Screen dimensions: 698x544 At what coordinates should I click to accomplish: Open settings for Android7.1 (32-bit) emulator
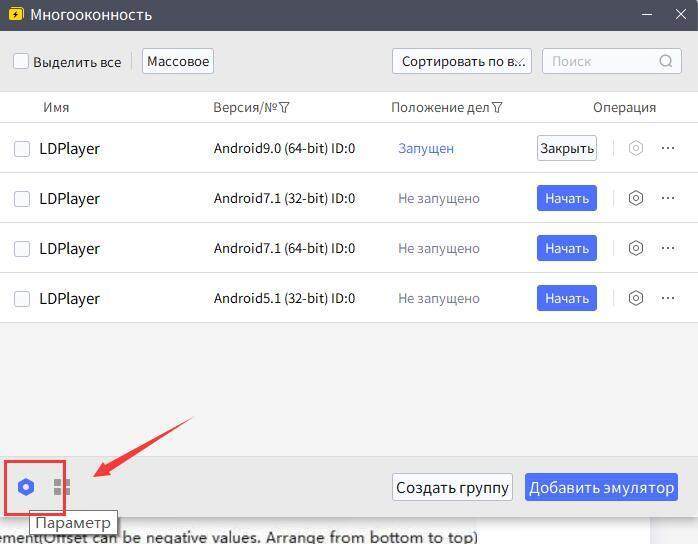tap(636, 198)
